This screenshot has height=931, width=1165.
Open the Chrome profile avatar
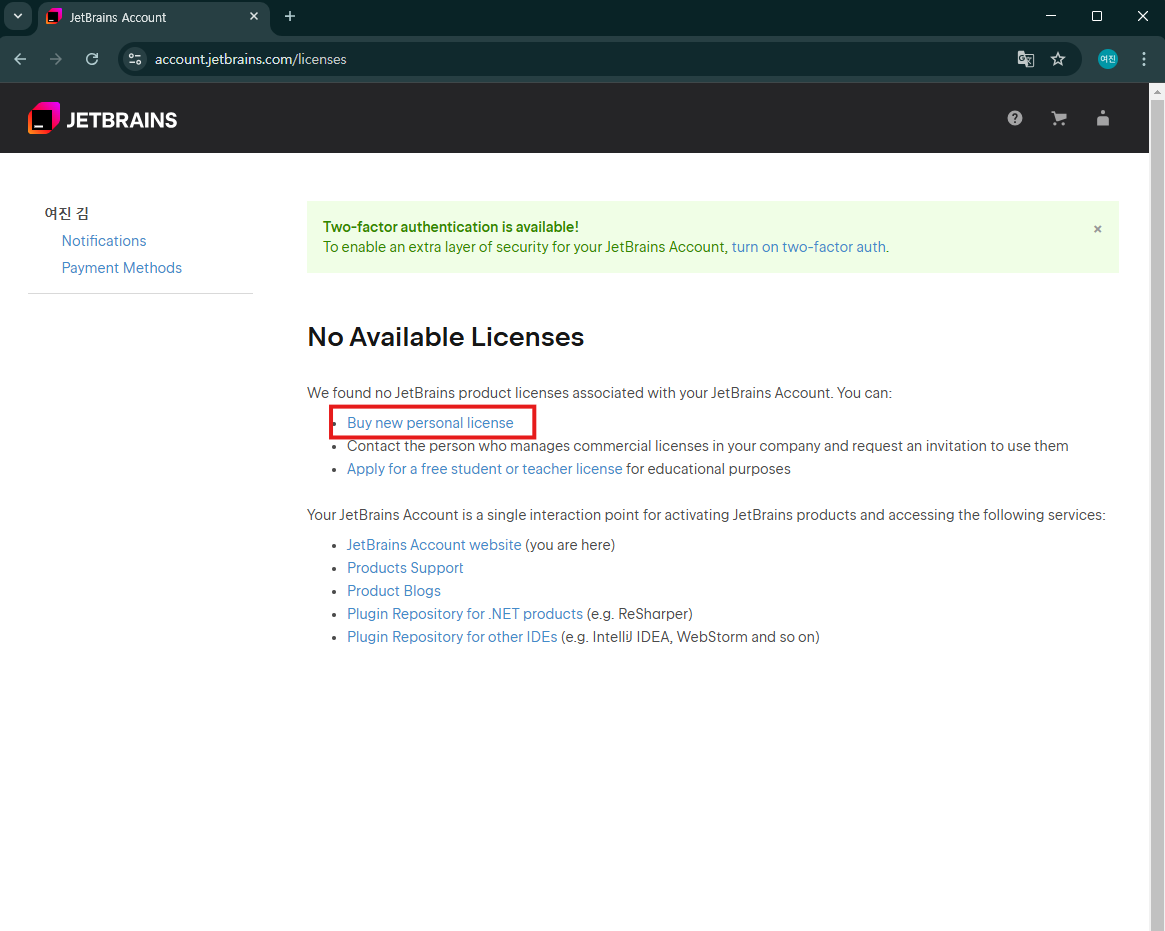pyautogui.click(x=1108, y=59)
